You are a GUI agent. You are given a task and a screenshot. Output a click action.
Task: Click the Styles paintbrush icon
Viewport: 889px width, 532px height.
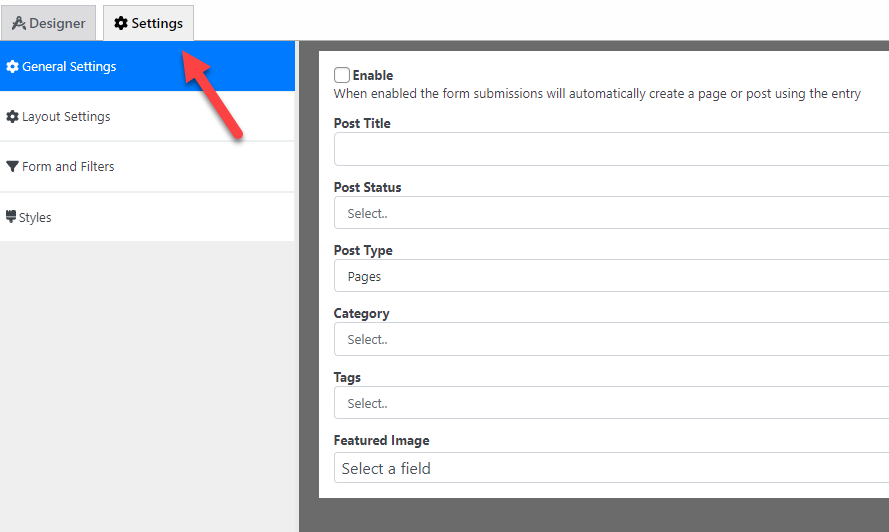coord(11,217)
